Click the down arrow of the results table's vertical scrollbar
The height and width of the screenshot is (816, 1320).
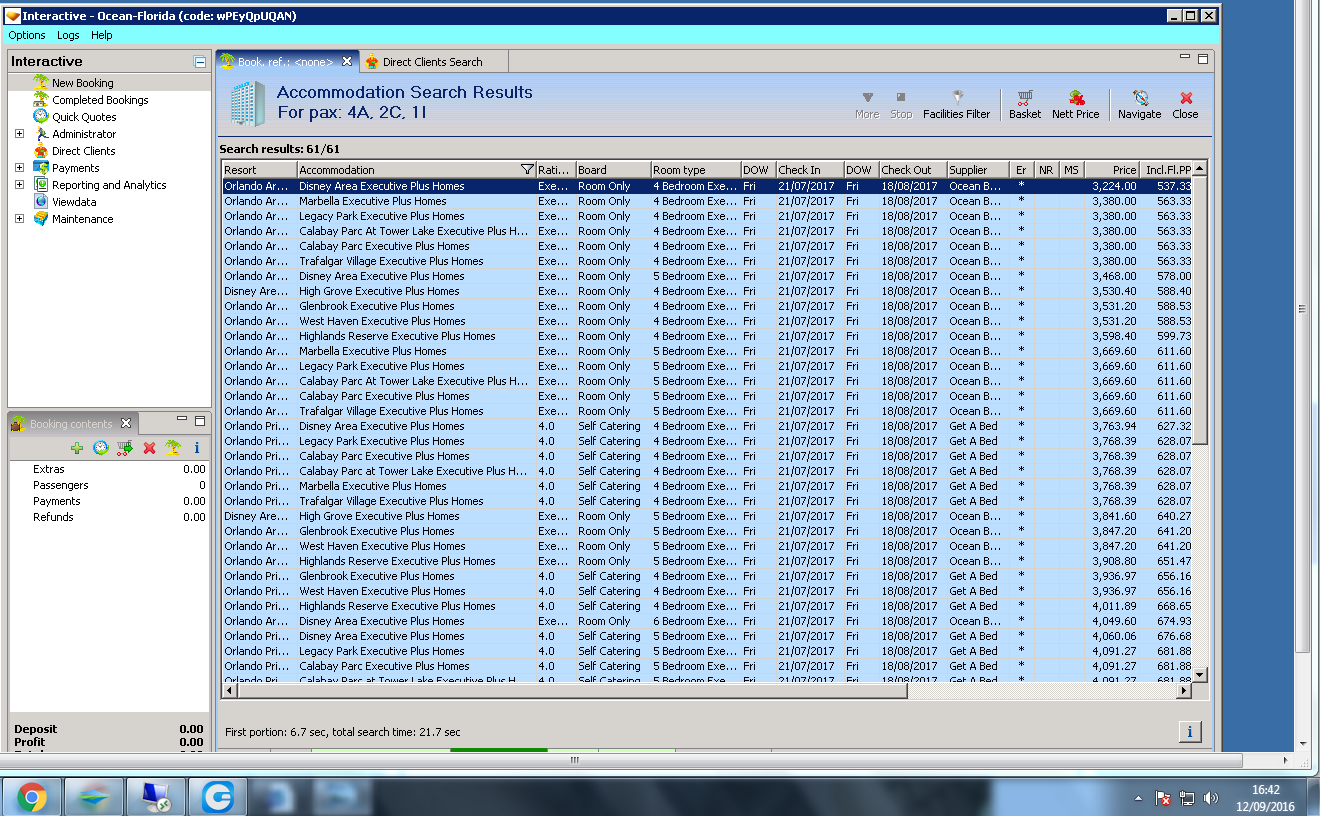[1200, 675]
